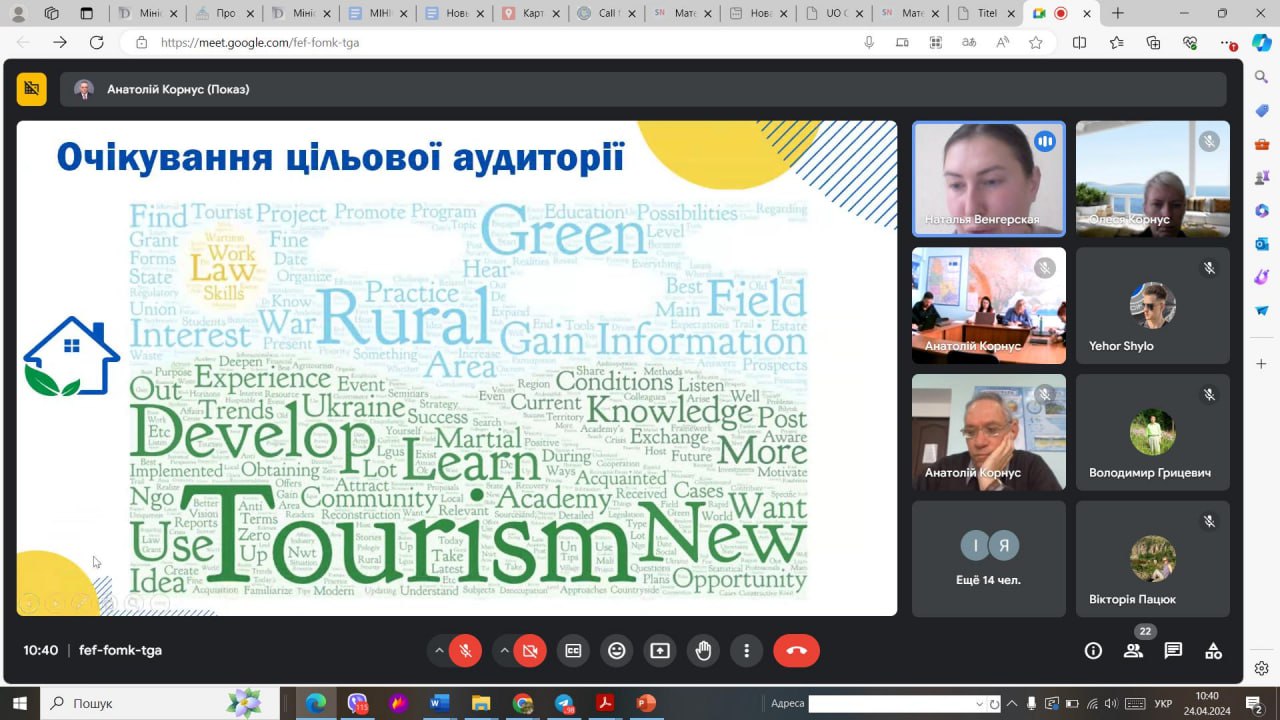This screenshot has width=1280, height=720.
Task: Switch to the 'UO C' browser tab
Action: pos(834,14)
